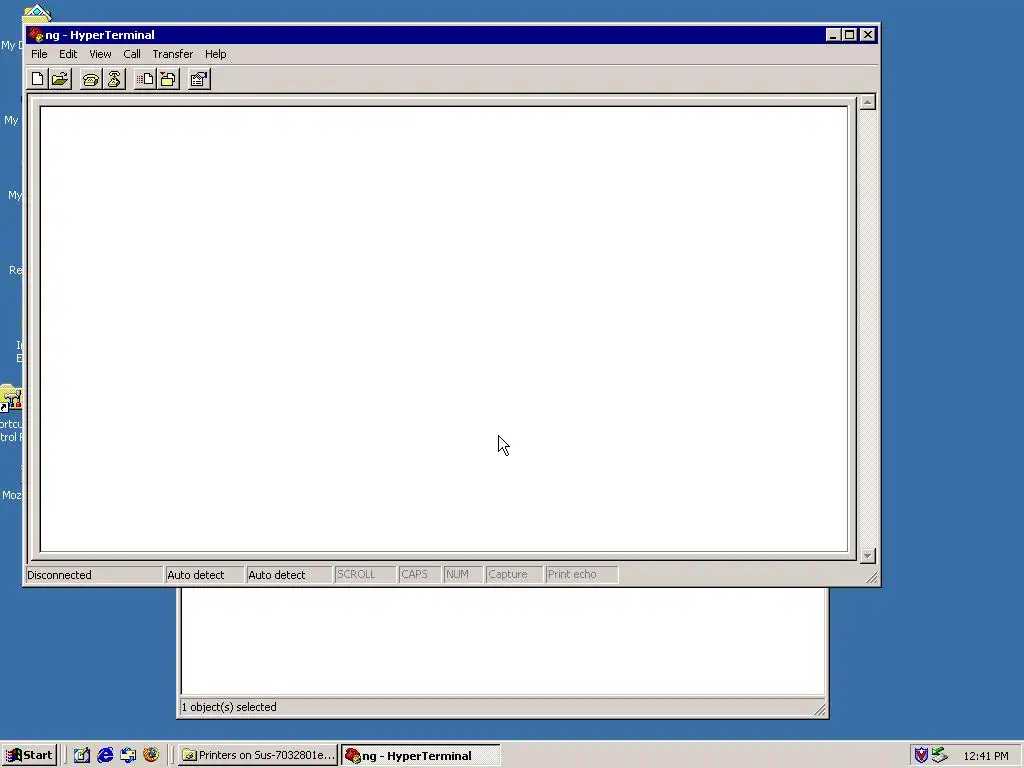
Task: Launch Mozilla Firefox from quick launch
Action: [x=151, y=756]
